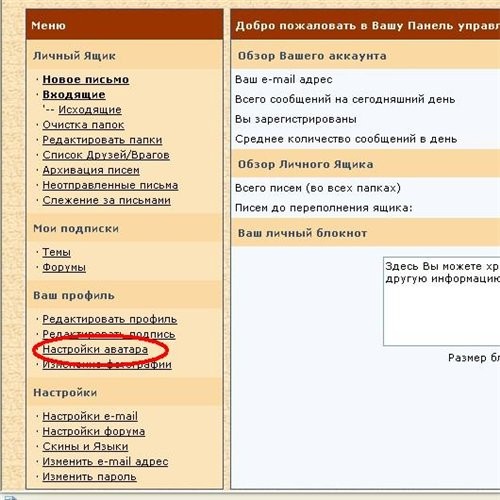Open Настройки форума link
This screenshot has height=500, width=500.
(94, 432)
